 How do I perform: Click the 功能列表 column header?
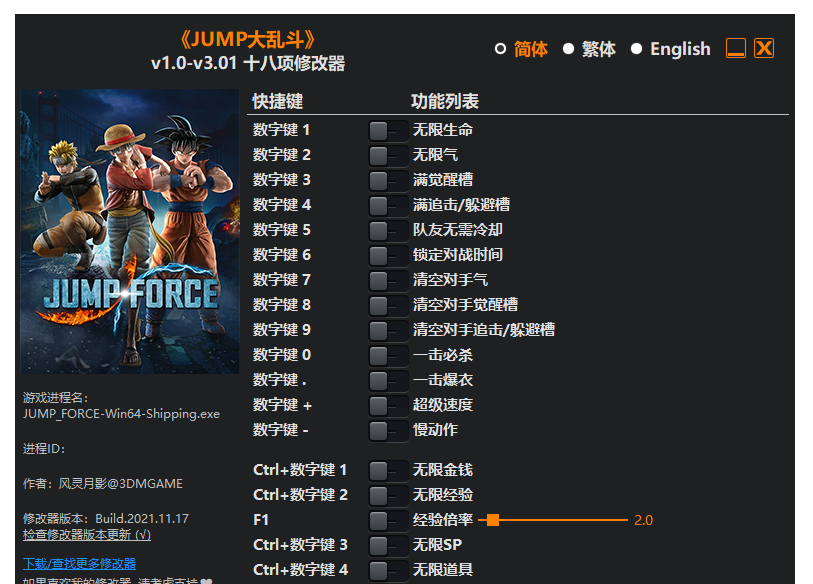445,101
